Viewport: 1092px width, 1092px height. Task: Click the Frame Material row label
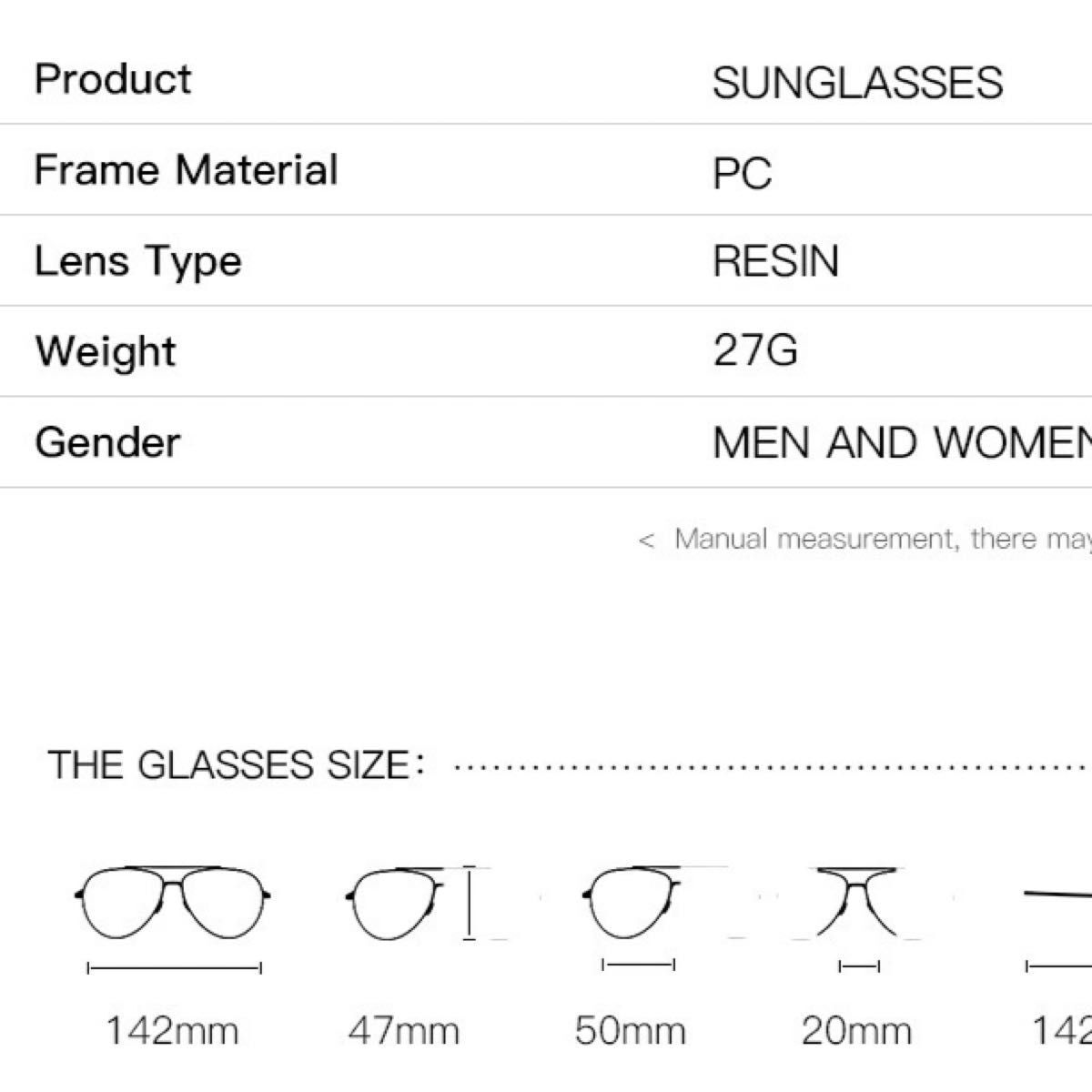coord(186,170)
